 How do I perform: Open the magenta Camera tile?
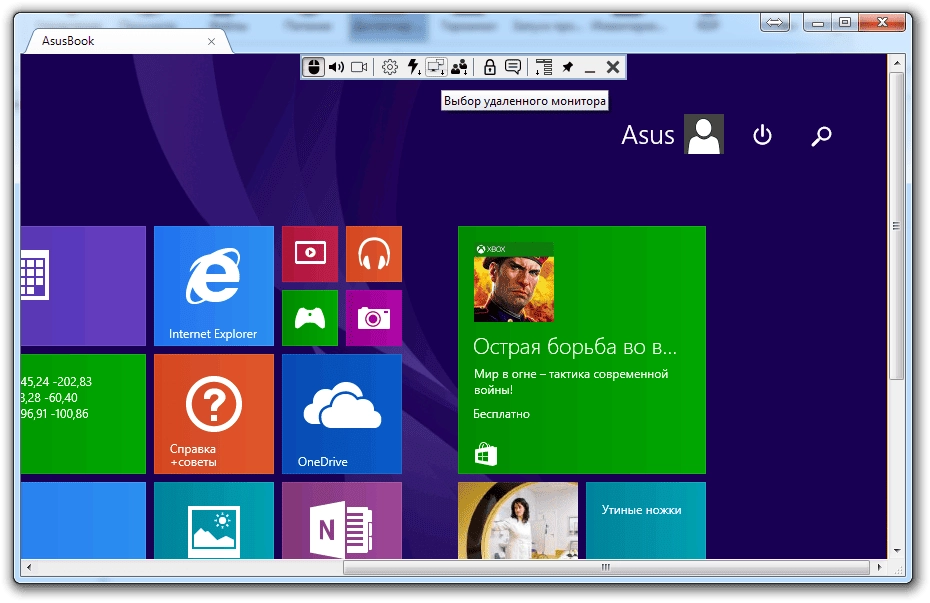(x=374, y=318)
